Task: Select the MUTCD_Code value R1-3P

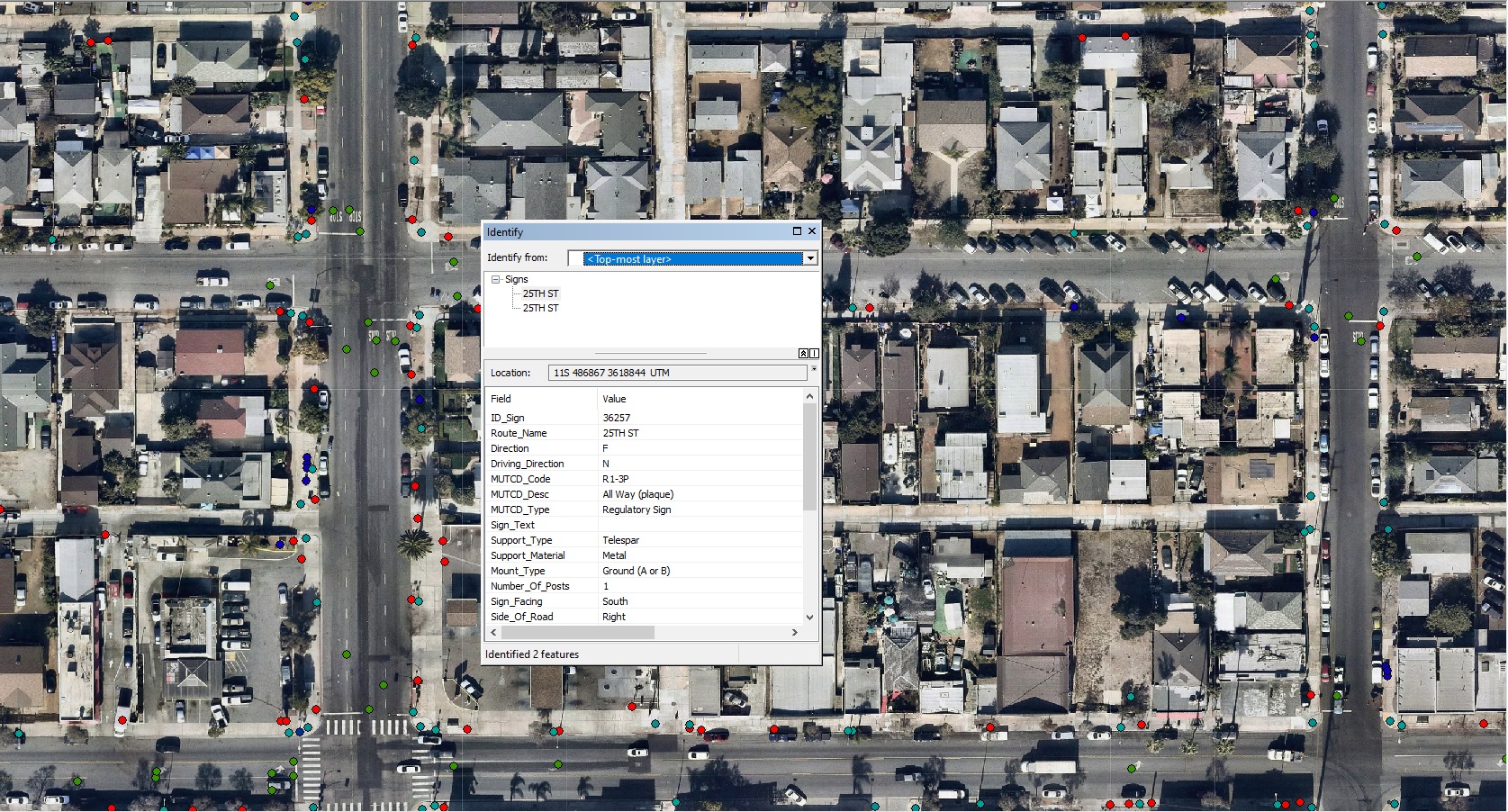Action: 616,479
